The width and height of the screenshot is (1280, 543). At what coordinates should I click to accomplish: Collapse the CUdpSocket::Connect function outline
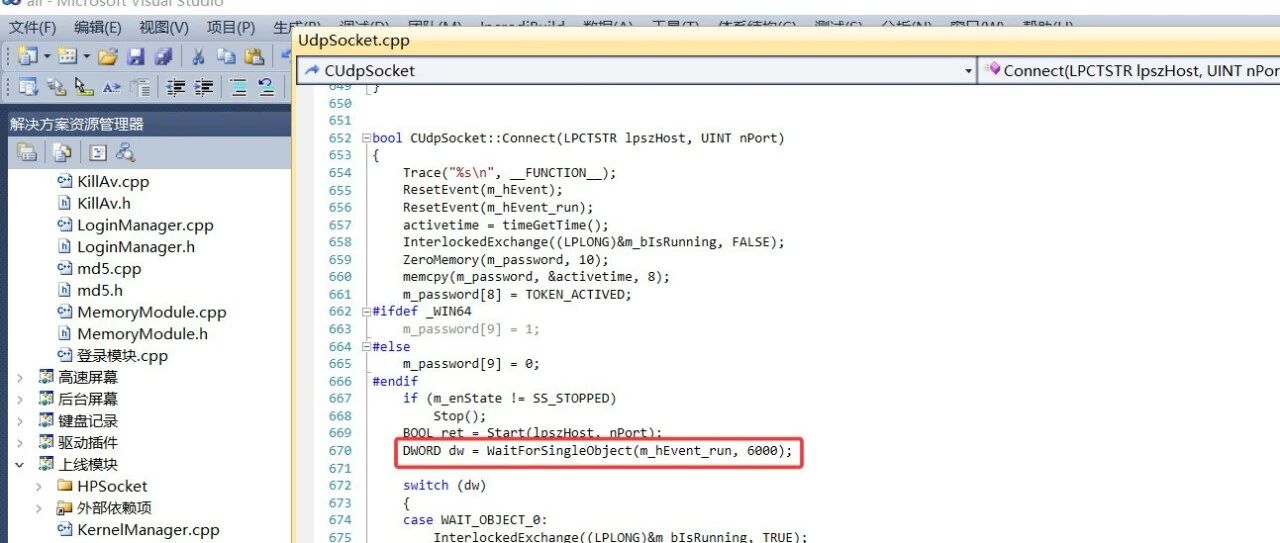tap(366, 138)
